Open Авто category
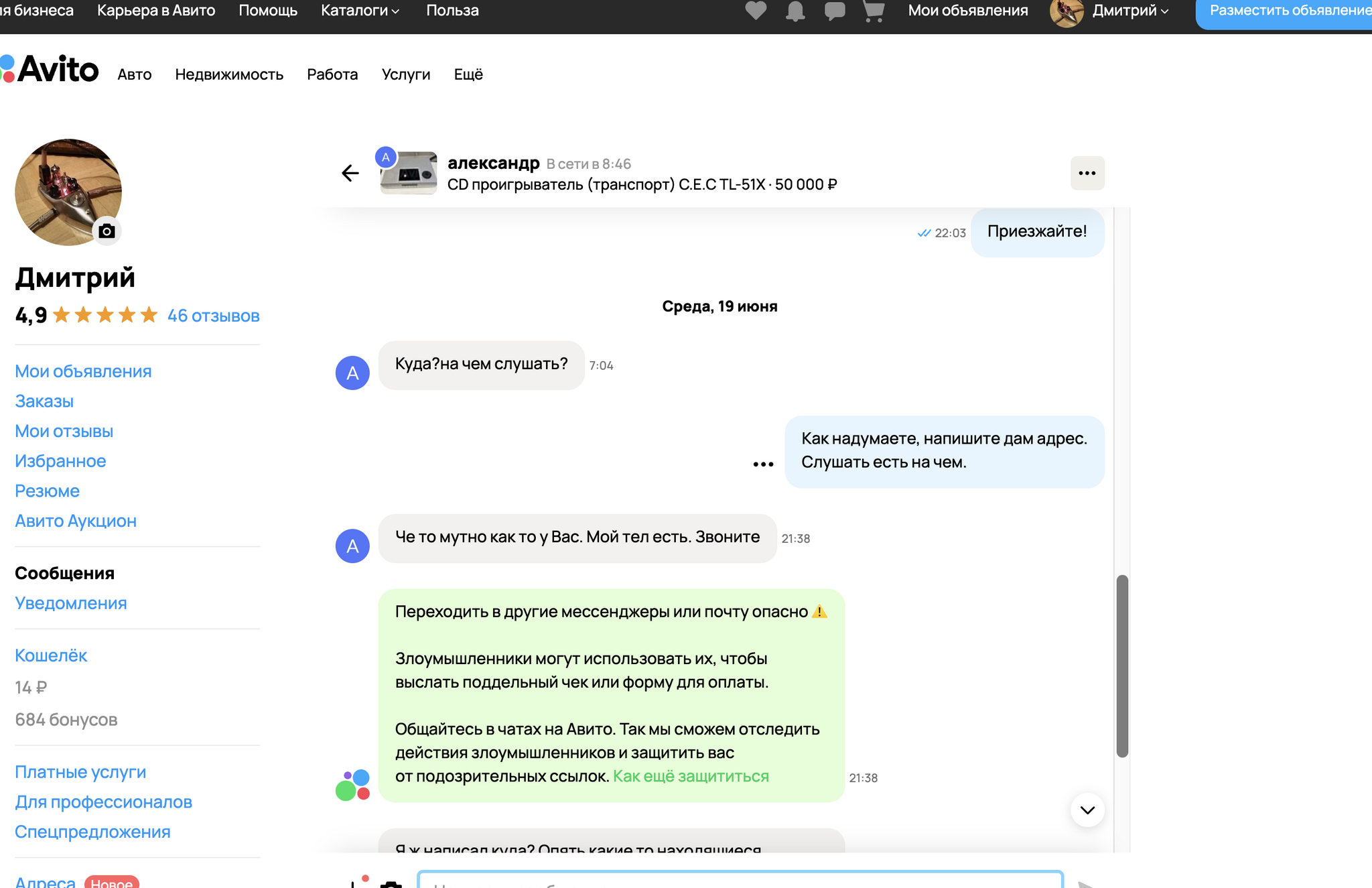Viewport: 1372px width, 888px height. tap(135, 74)
